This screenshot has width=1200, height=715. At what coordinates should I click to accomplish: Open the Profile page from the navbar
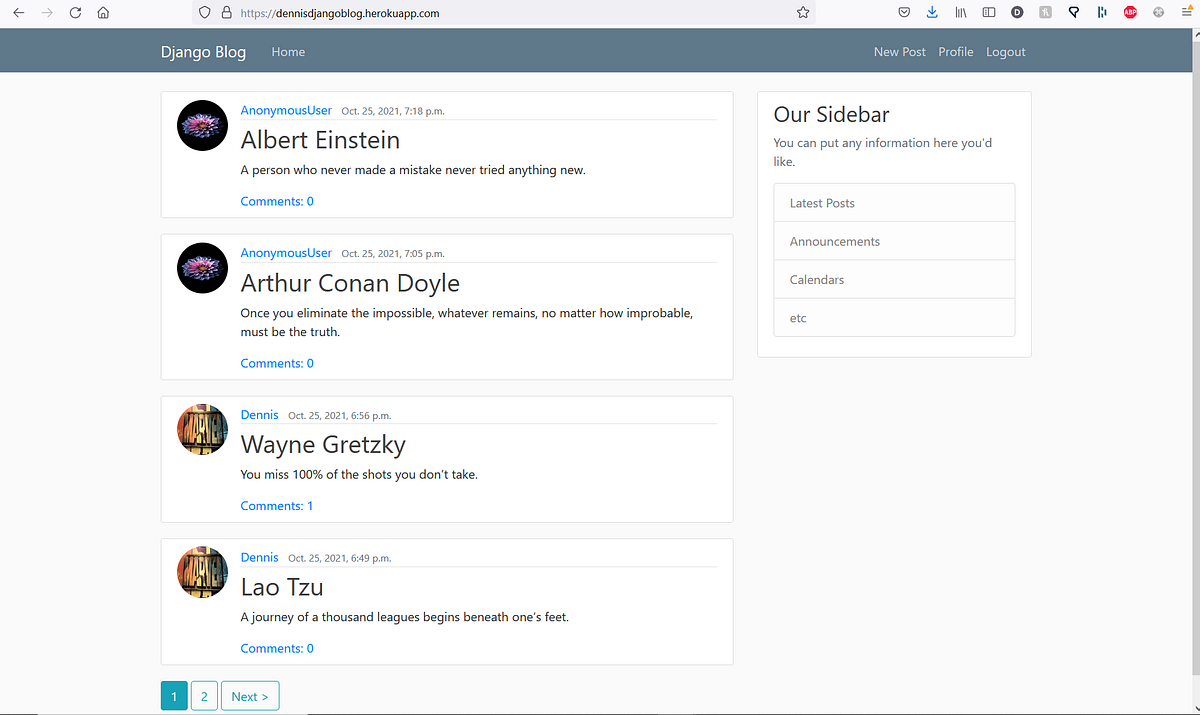click(x=956, y=51)
